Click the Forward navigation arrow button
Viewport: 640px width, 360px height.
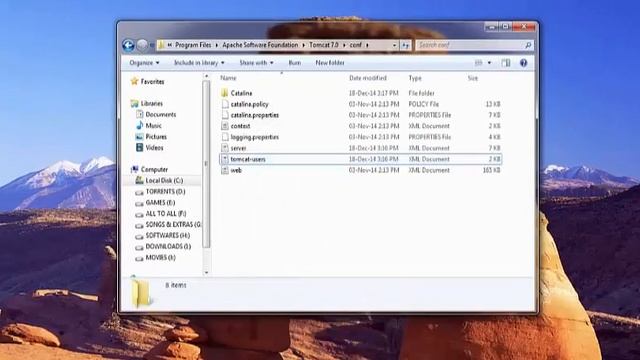[x=142, y=45]
